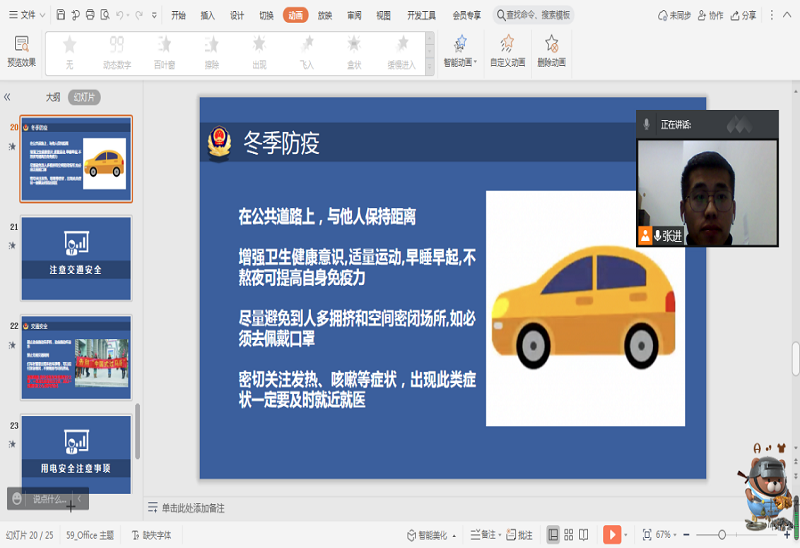Toggle the comments (批注) display

[x=519, y=535]
